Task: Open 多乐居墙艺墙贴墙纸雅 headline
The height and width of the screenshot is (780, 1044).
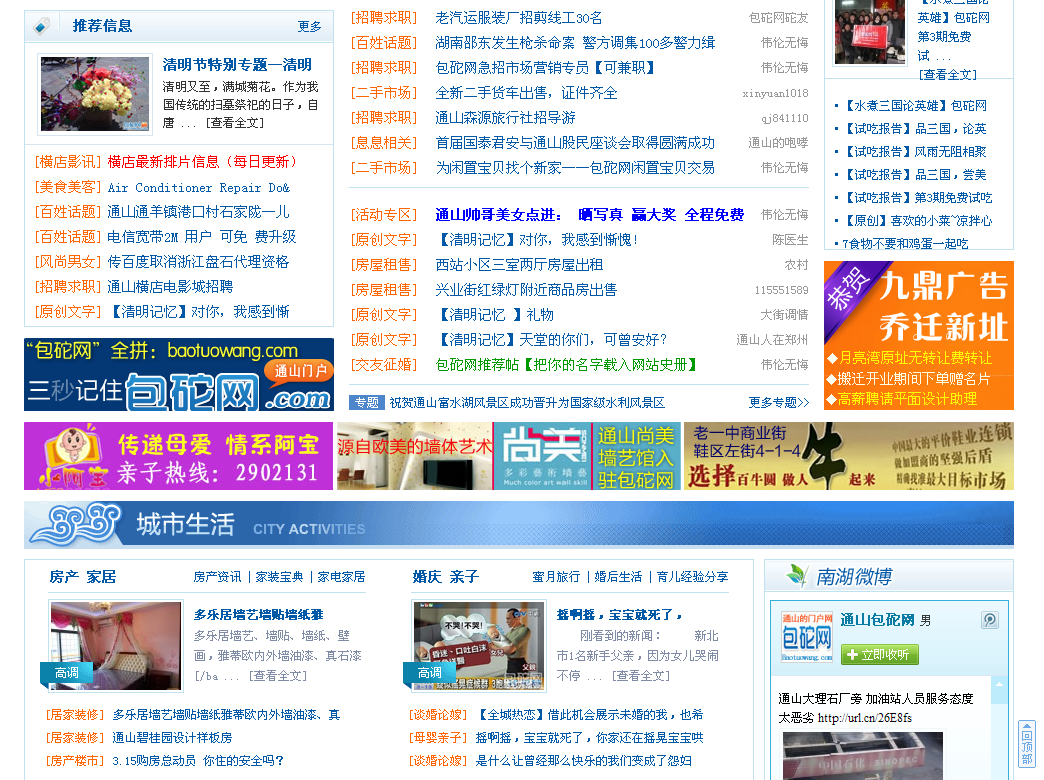Action: 258,615
